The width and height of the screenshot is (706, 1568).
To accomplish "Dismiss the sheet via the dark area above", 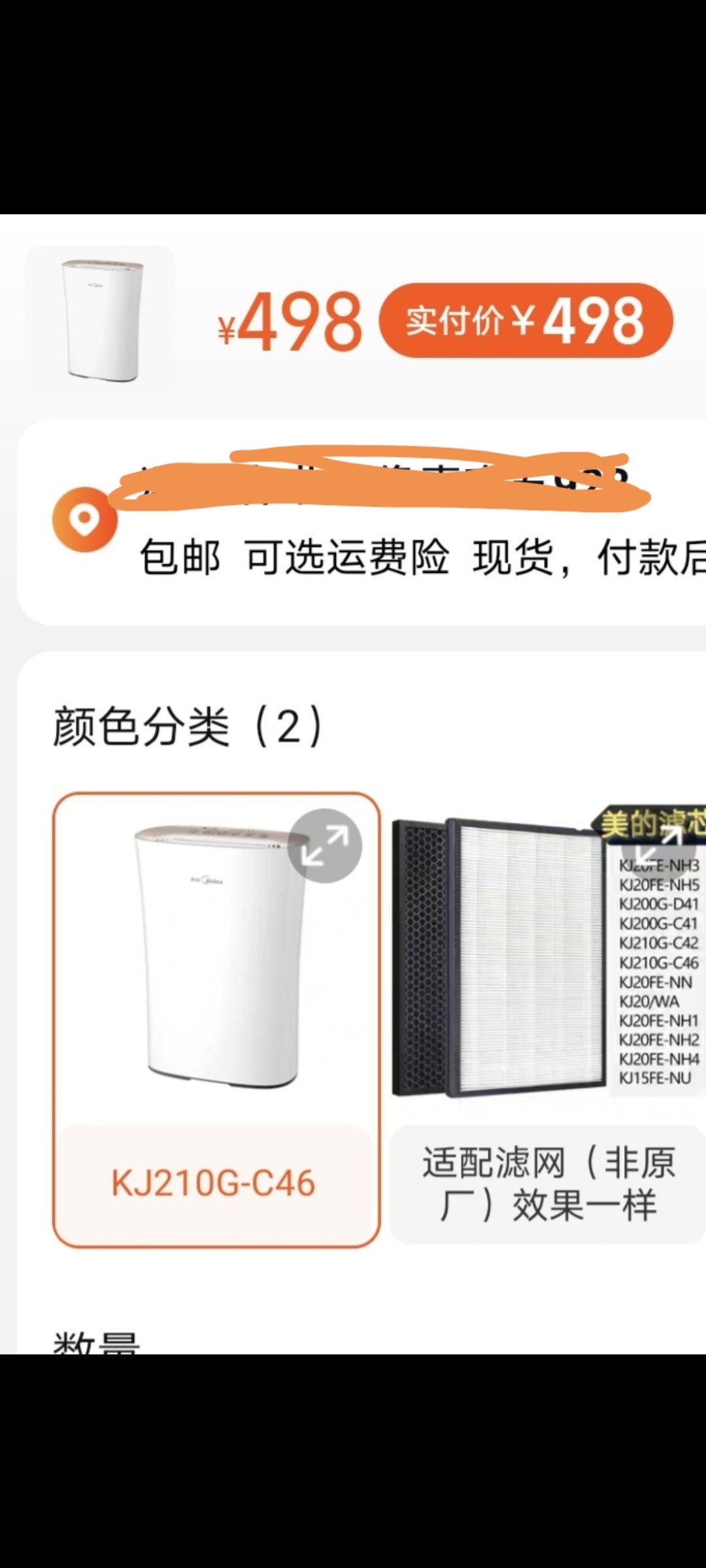I will [x=353, y=107].
